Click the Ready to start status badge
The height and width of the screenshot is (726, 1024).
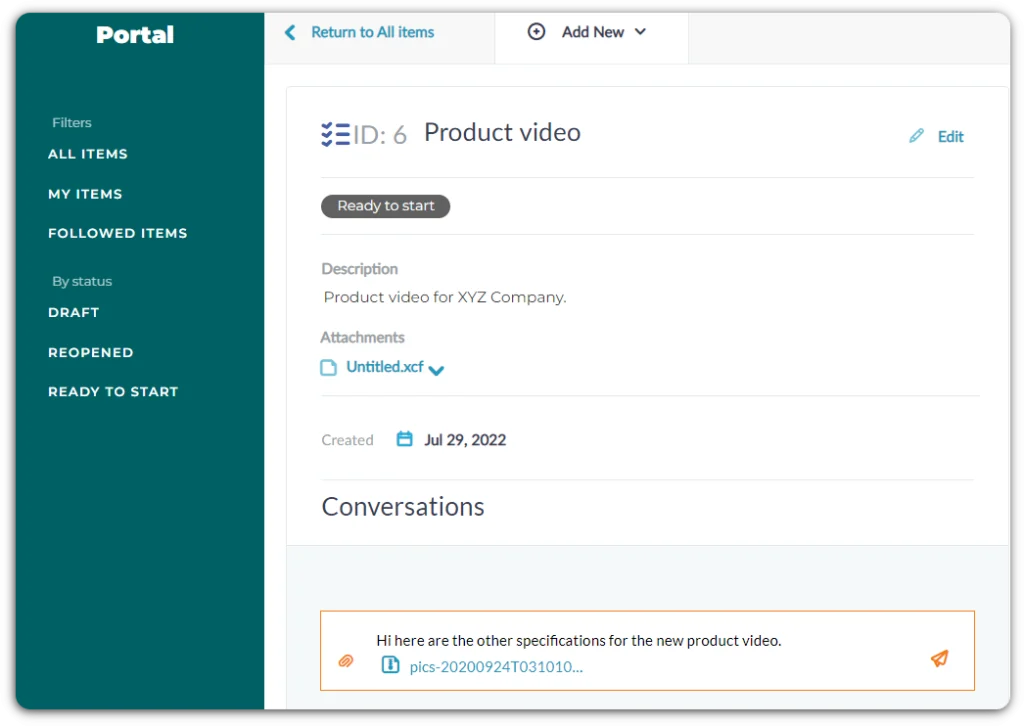point(386,206)
